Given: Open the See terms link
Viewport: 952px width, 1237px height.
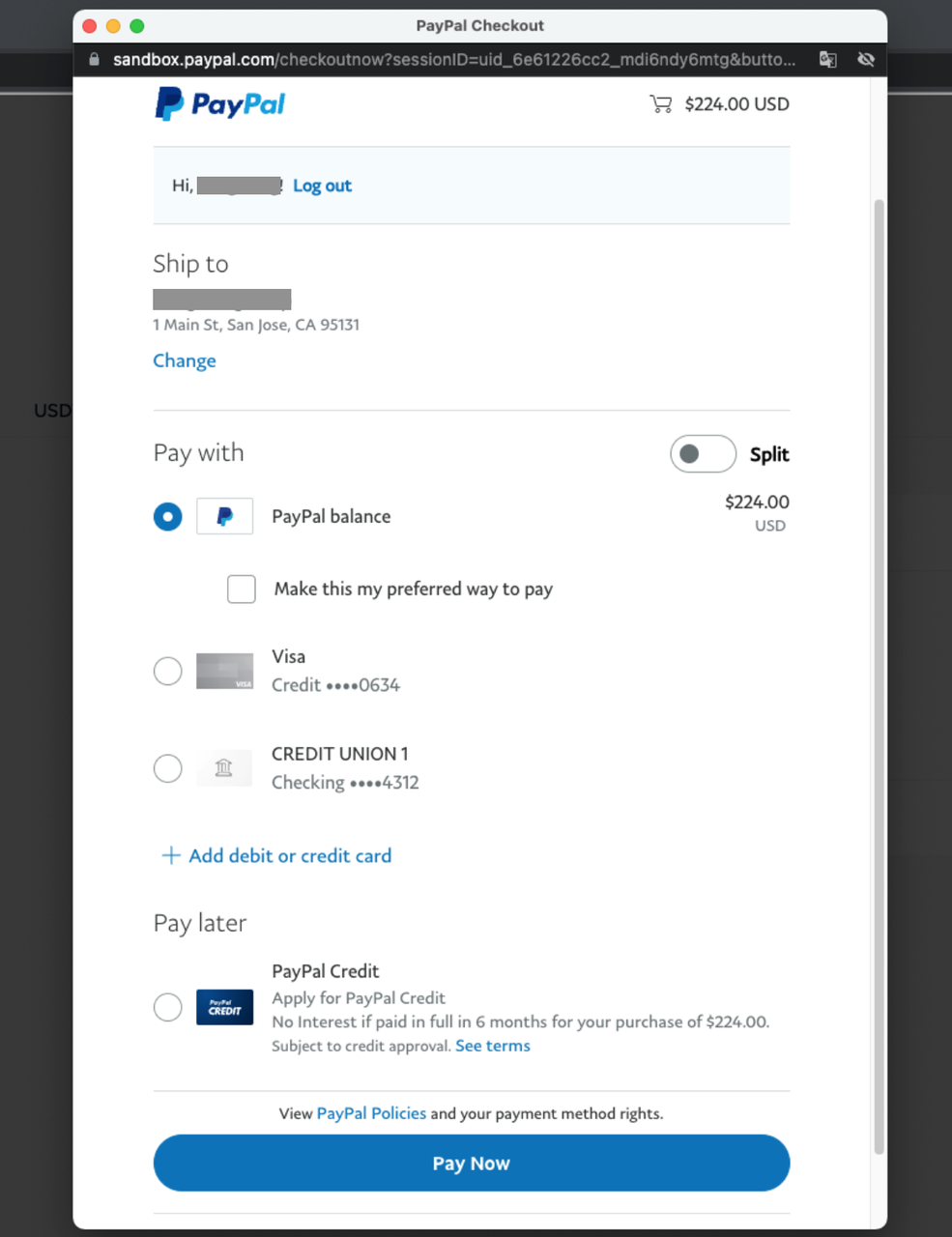Looking at the screenshot, I should [x=493, y=1046].
